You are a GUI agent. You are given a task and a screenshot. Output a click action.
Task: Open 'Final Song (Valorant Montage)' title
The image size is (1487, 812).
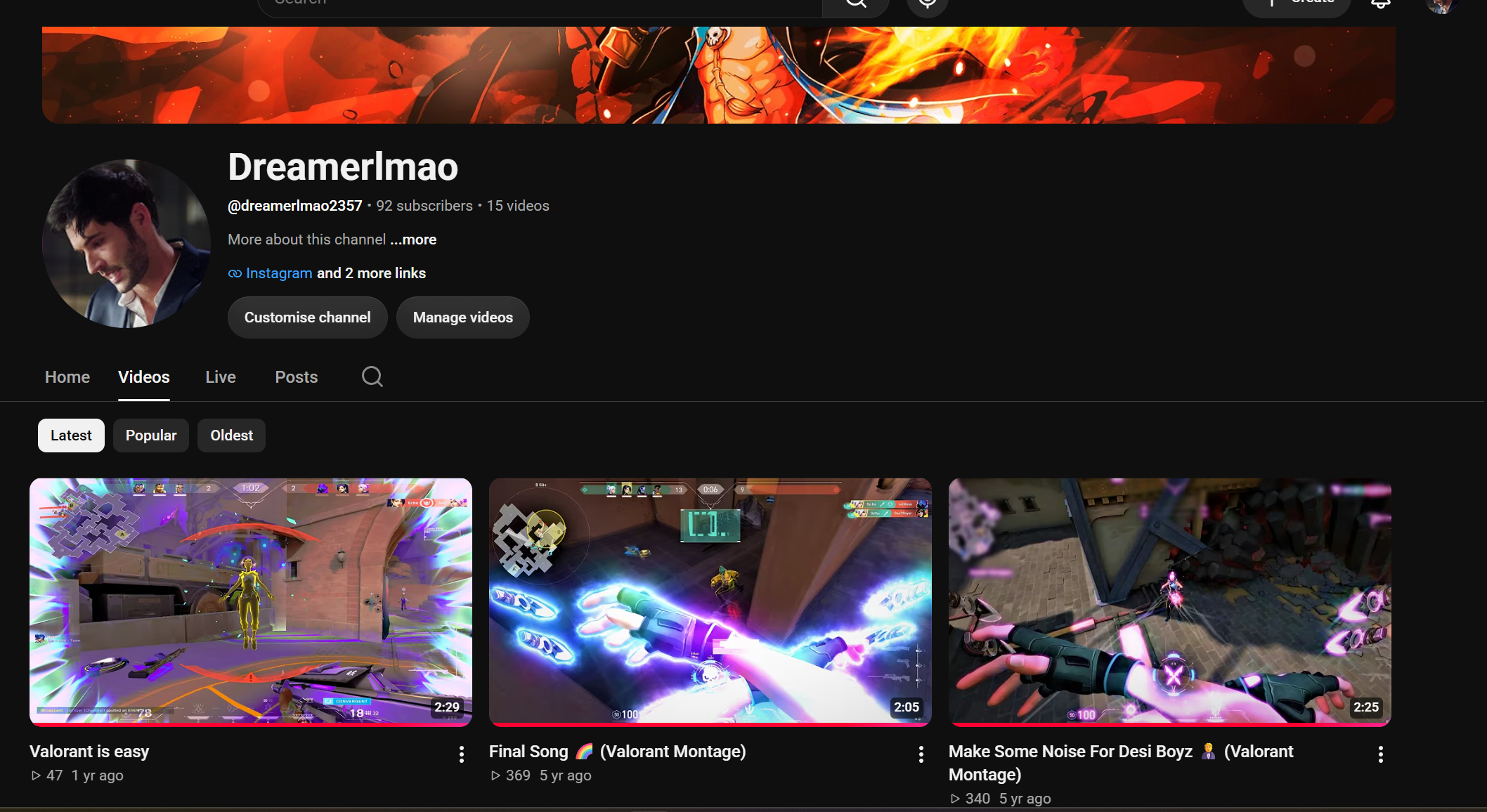(x=618, y=752)
